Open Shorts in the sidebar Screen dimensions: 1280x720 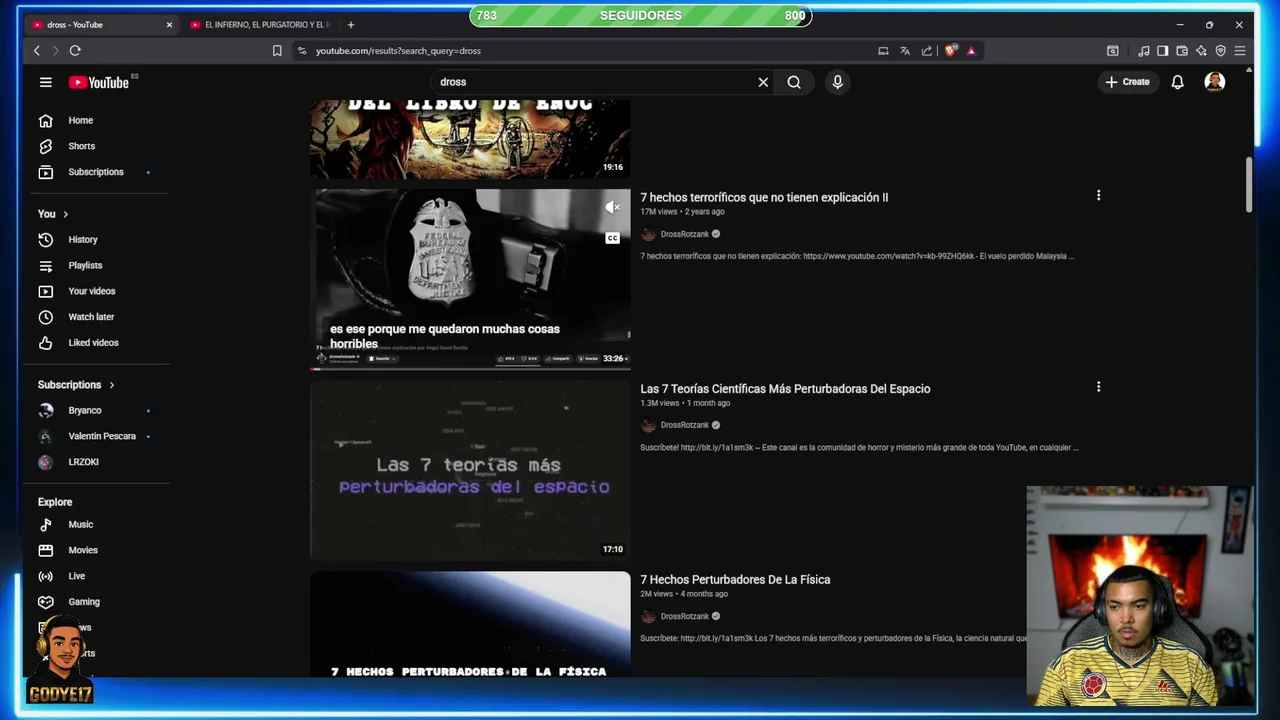(81, 146)
